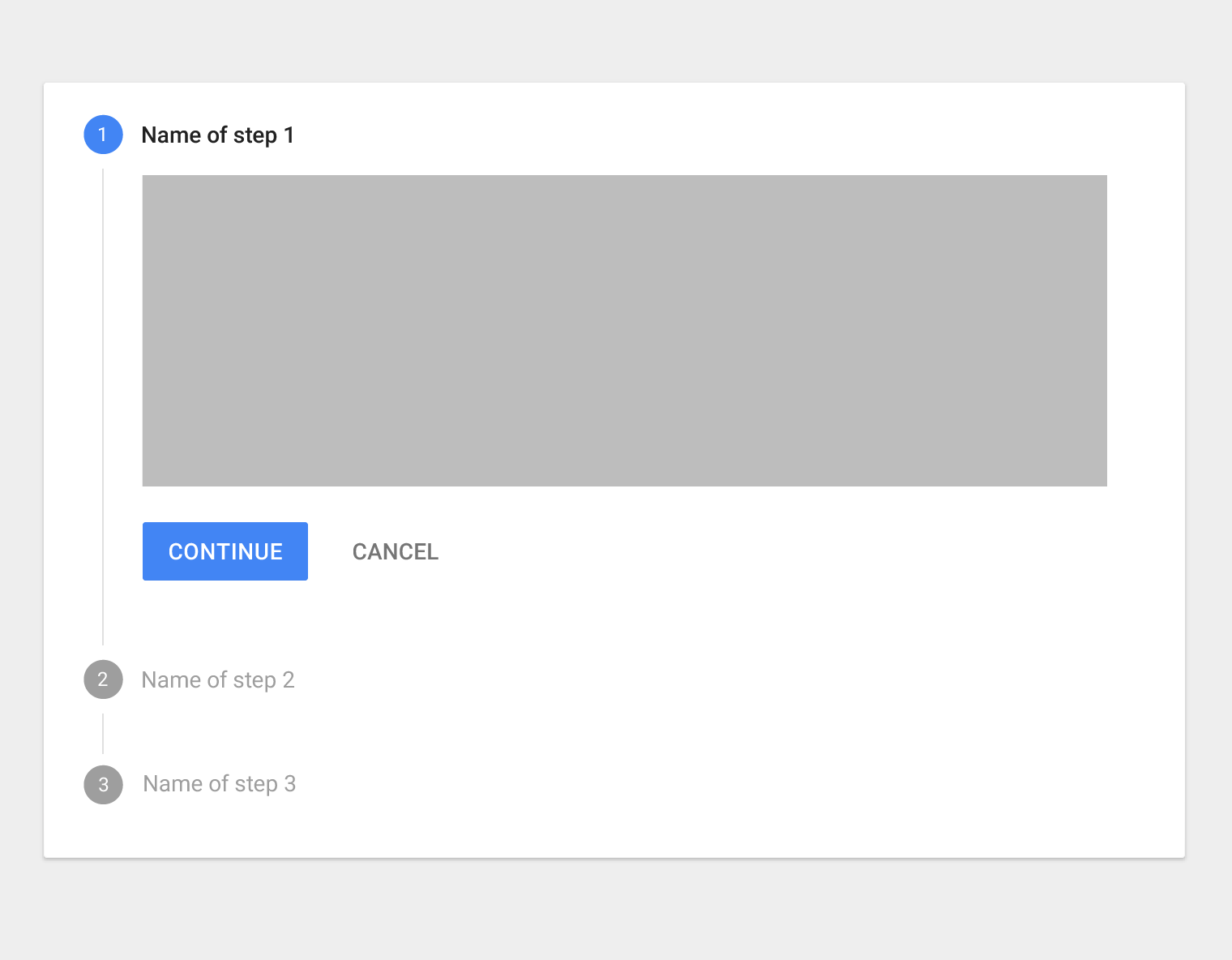Select the blue step 1 circle
This screenshot has width=1232, height=960.
click(103, 135)
